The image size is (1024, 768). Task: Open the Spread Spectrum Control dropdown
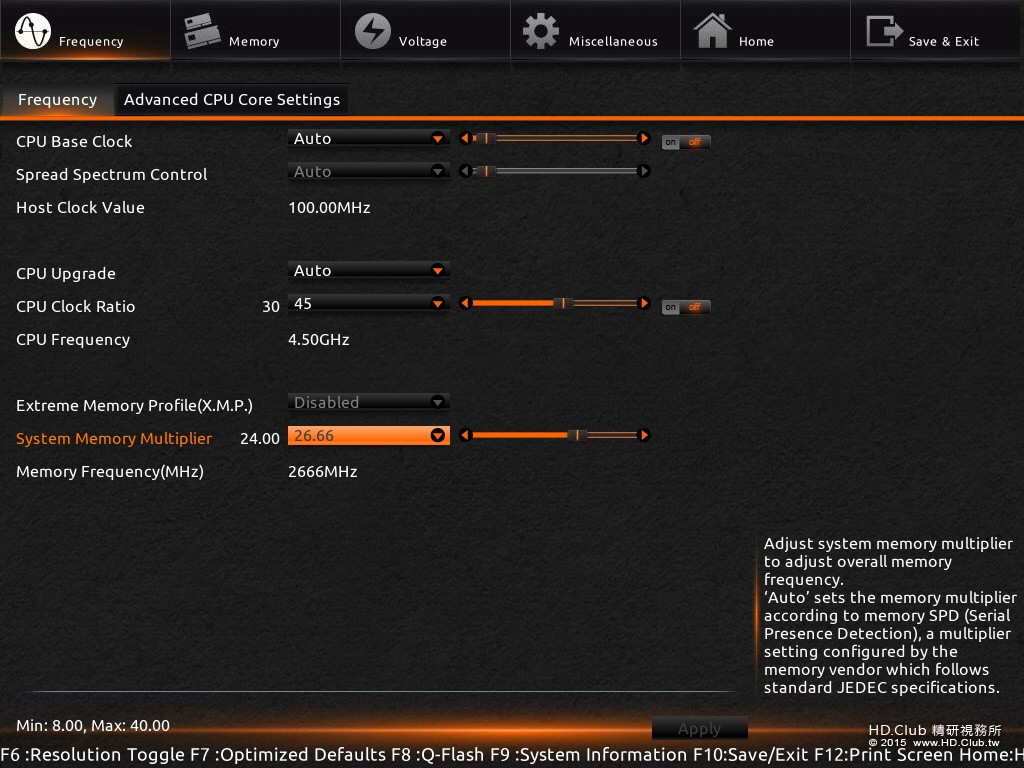point(368,171)
